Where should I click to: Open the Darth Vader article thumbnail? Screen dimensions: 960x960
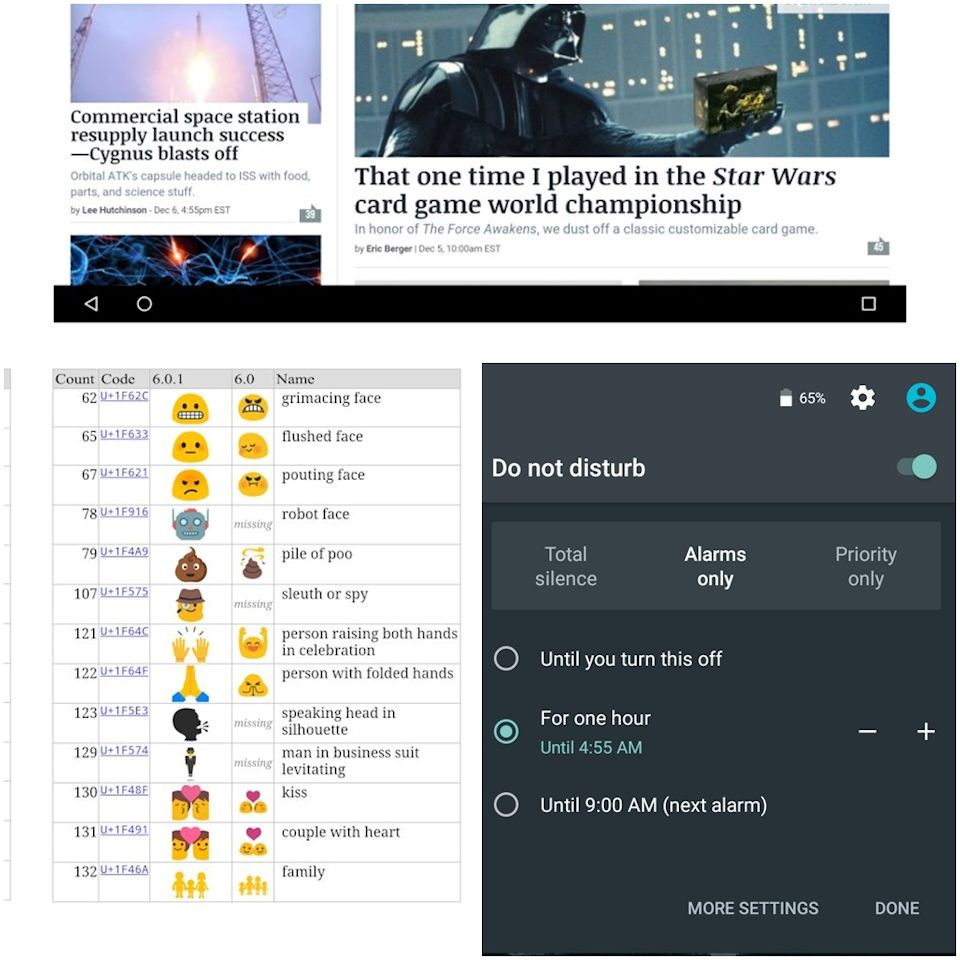point(621,80)
